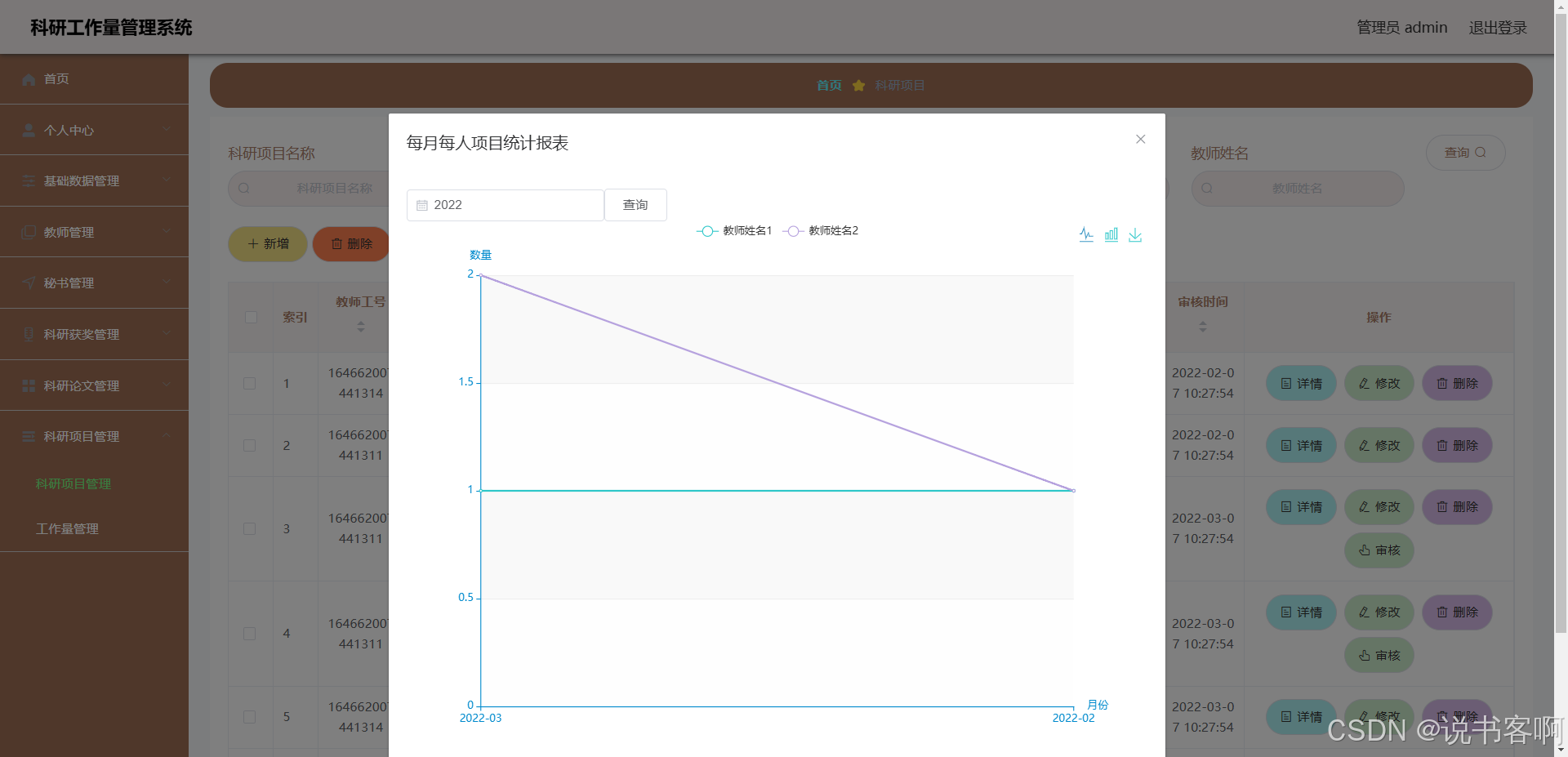Screen dimensions: 1568x757
Task: Click star icon in breadcrumb bar
Action: point(858,86)
